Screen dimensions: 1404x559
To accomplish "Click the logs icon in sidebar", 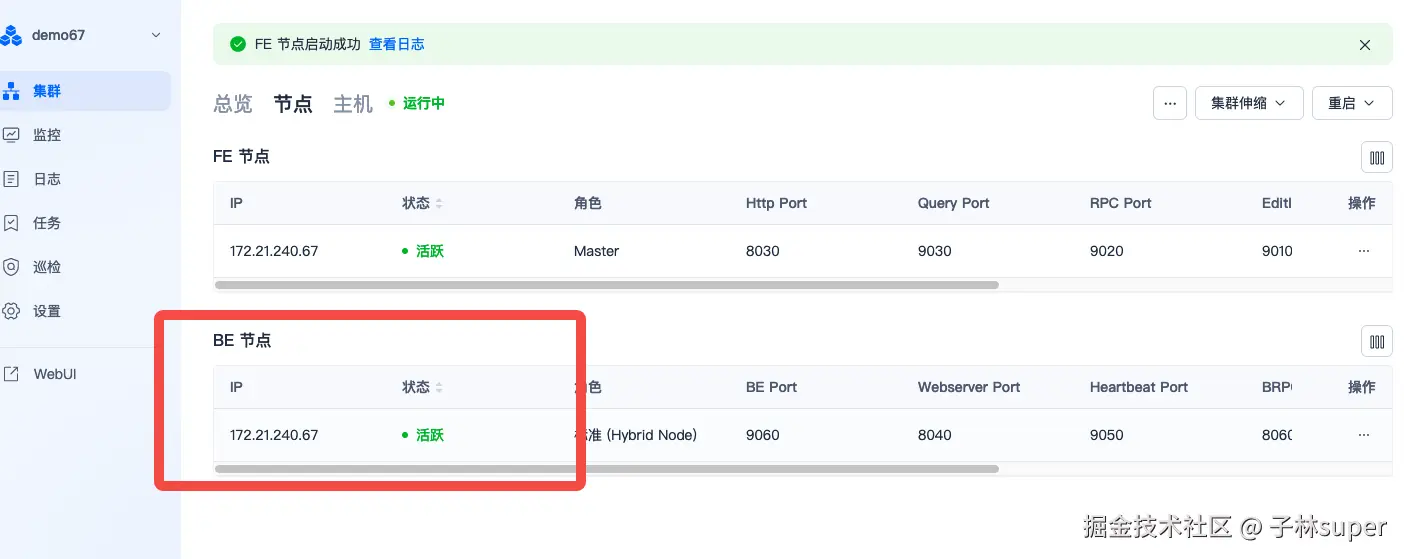I will point(12,179).
